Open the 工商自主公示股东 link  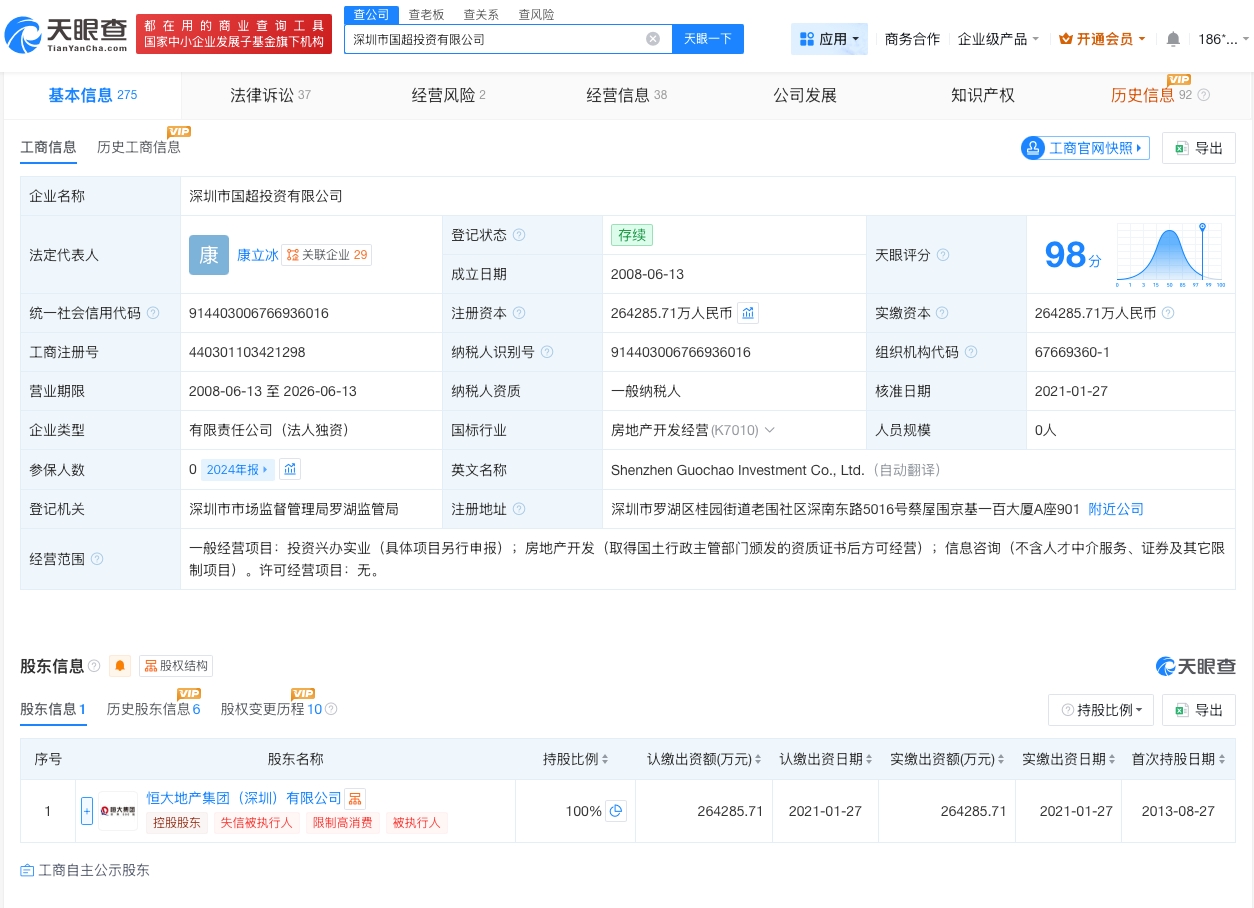85,870
